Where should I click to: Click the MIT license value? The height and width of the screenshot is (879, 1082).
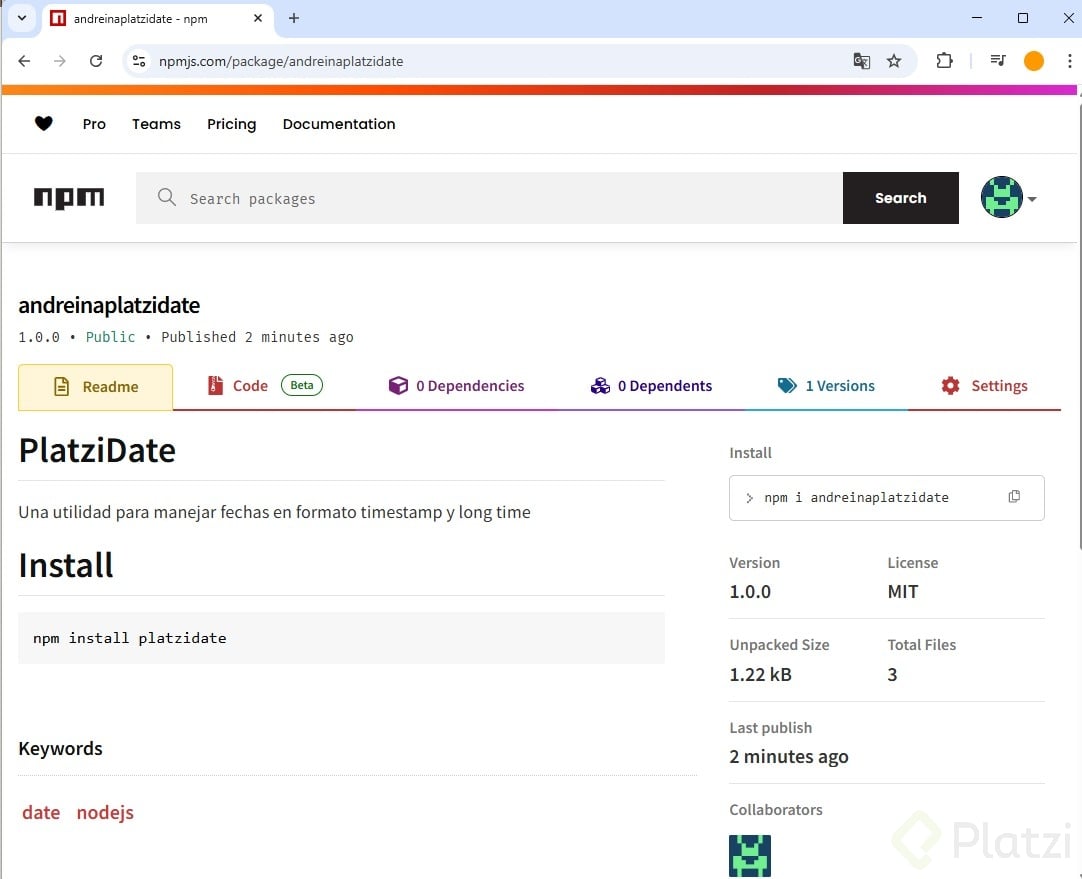point(903,591)
